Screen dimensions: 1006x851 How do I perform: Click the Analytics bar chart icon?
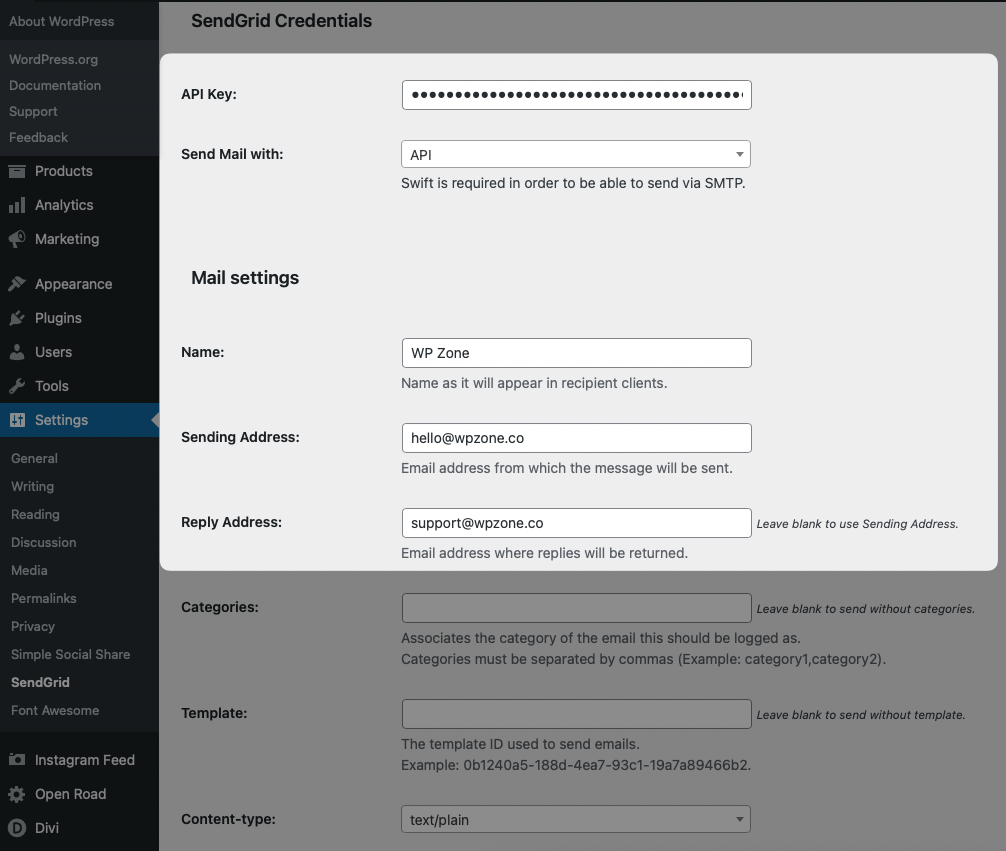point(17,205)
